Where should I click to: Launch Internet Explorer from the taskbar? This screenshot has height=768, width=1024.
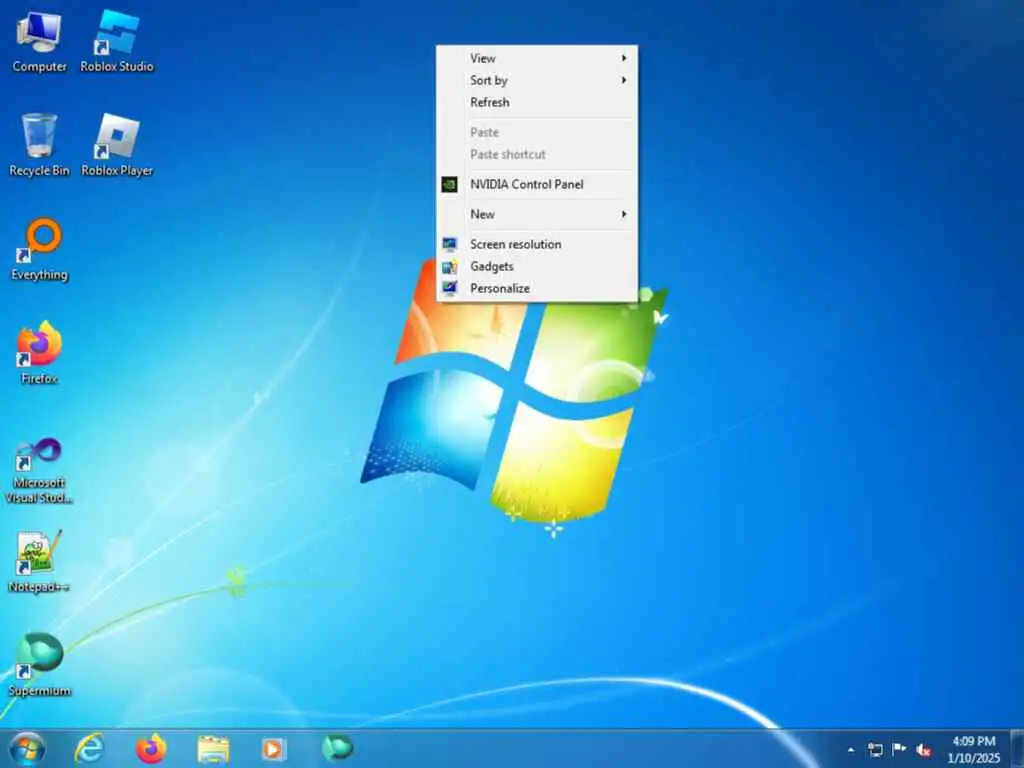[89, 748]
